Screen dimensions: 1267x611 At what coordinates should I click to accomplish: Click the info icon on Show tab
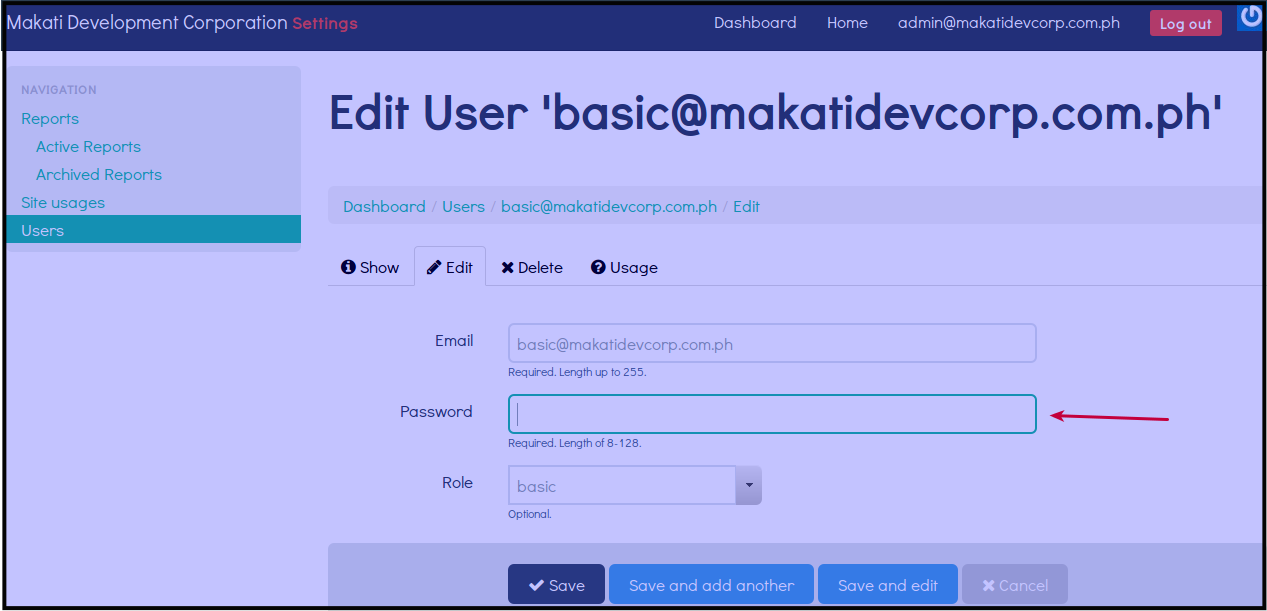point(348,267)
